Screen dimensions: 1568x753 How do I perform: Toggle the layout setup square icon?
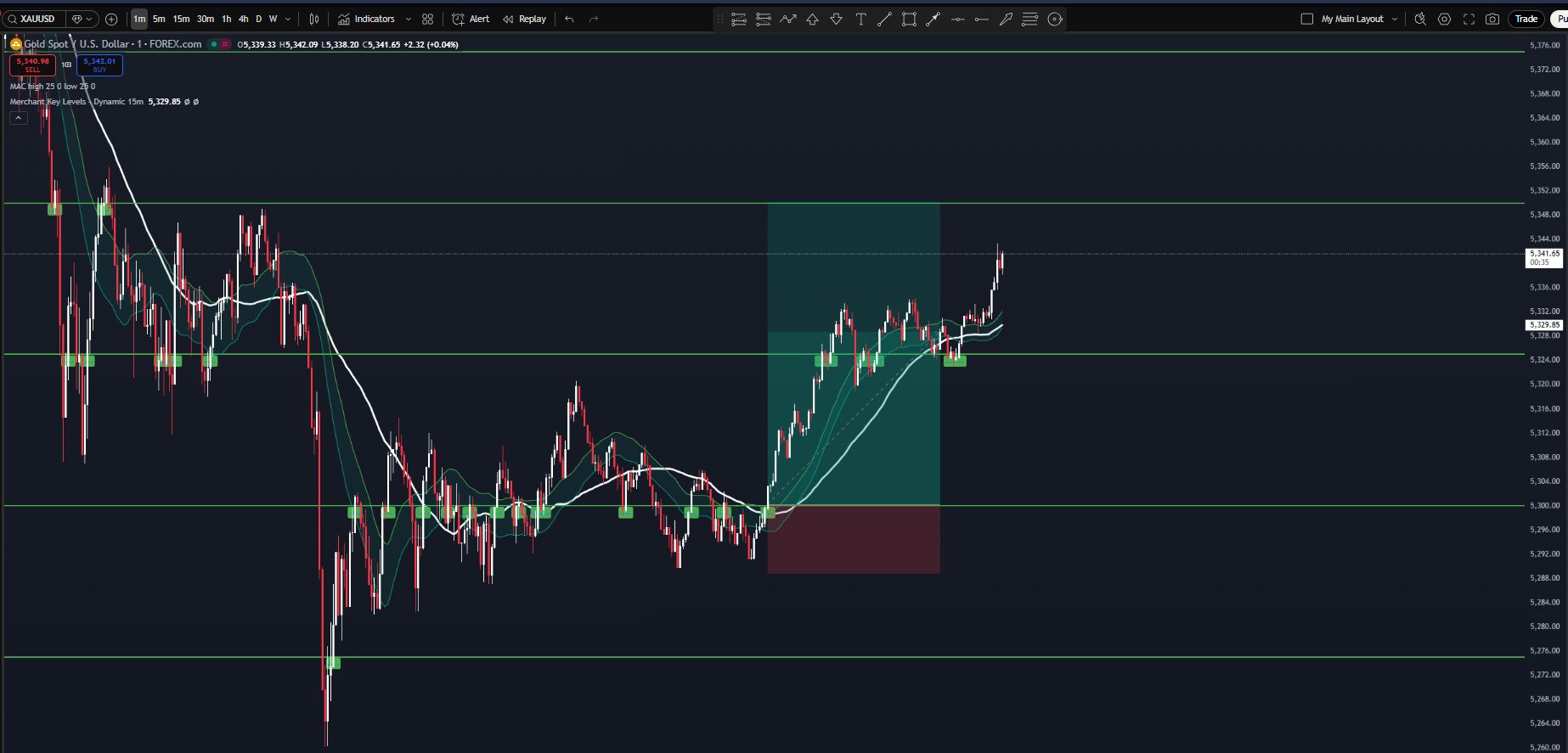tap(1307, 19)
